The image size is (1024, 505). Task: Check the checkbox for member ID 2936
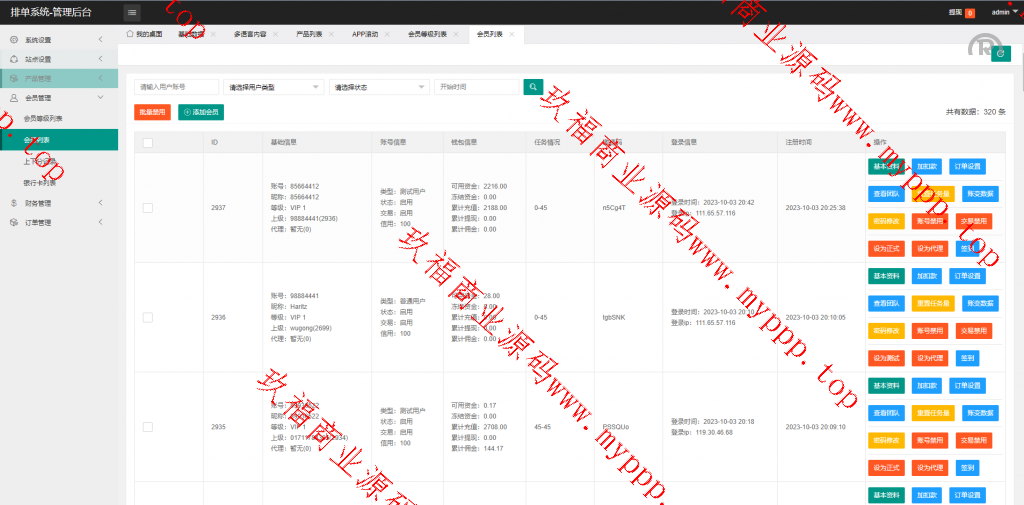(148, 317)
